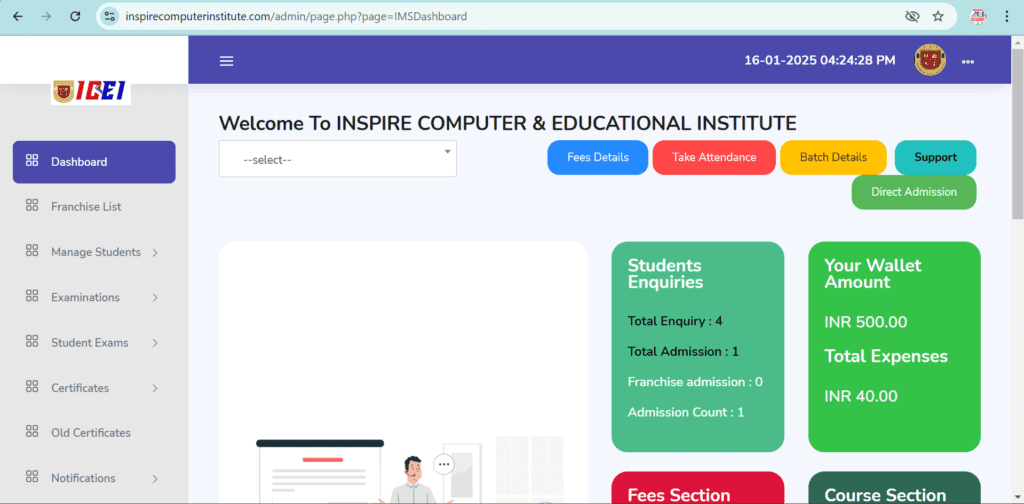Expand Certificates submenu chevron
This screenshot has height=504, width=1024.
click(x=155, y=388)
